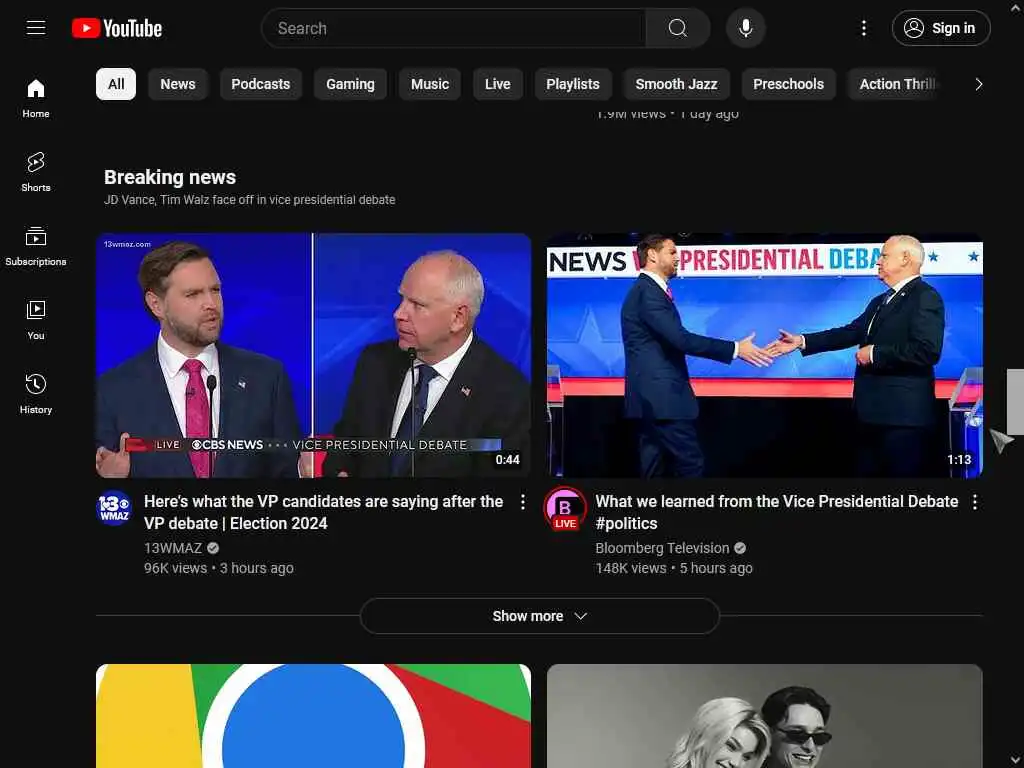Open the Chrome logo video thumbnail
Screen dimensions: 1024x768
313,716
